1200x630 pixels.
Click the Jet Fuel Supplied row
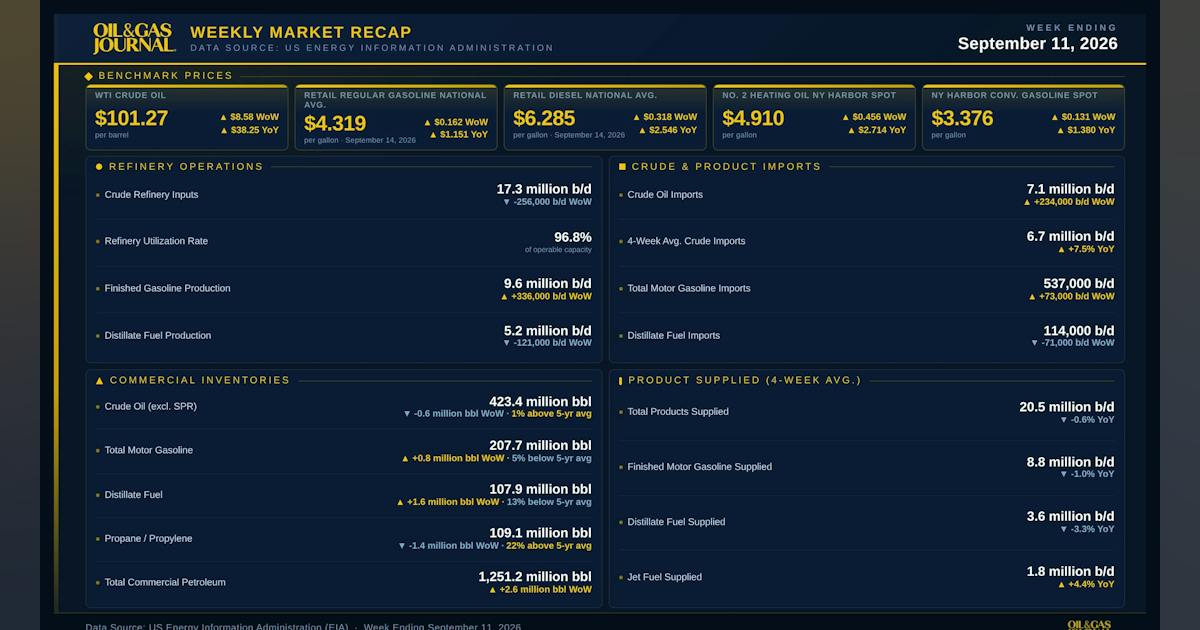click(867, 577)
